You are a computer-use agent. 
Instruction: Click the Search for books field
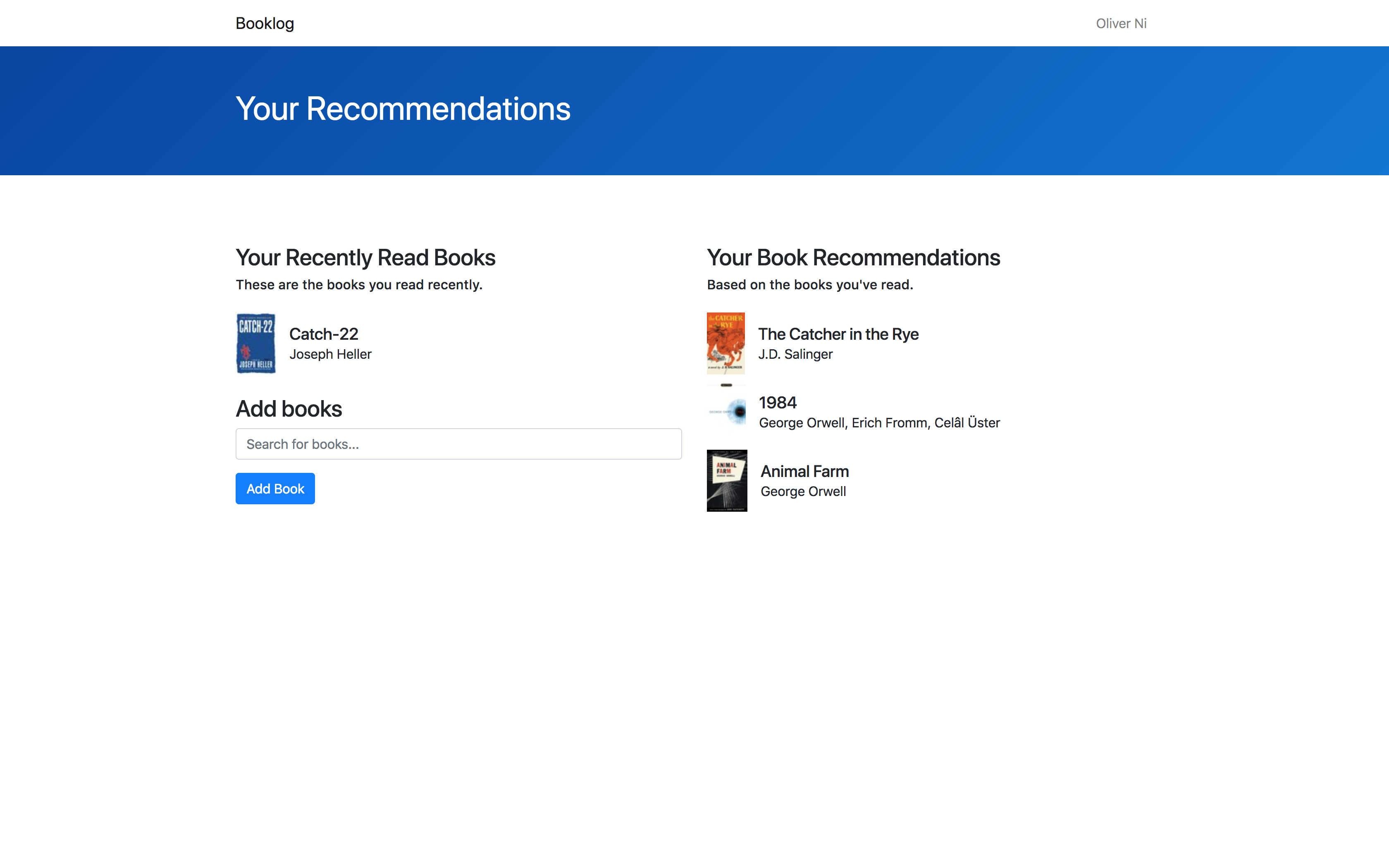click(x=458, y=444)
